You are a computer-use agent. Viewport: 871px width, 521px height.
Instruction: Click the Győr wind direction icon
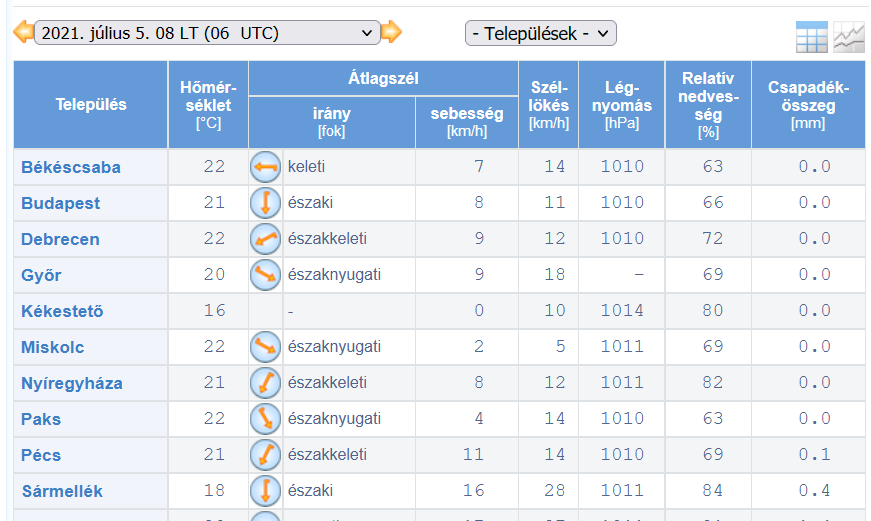click(x=265, y=275)
